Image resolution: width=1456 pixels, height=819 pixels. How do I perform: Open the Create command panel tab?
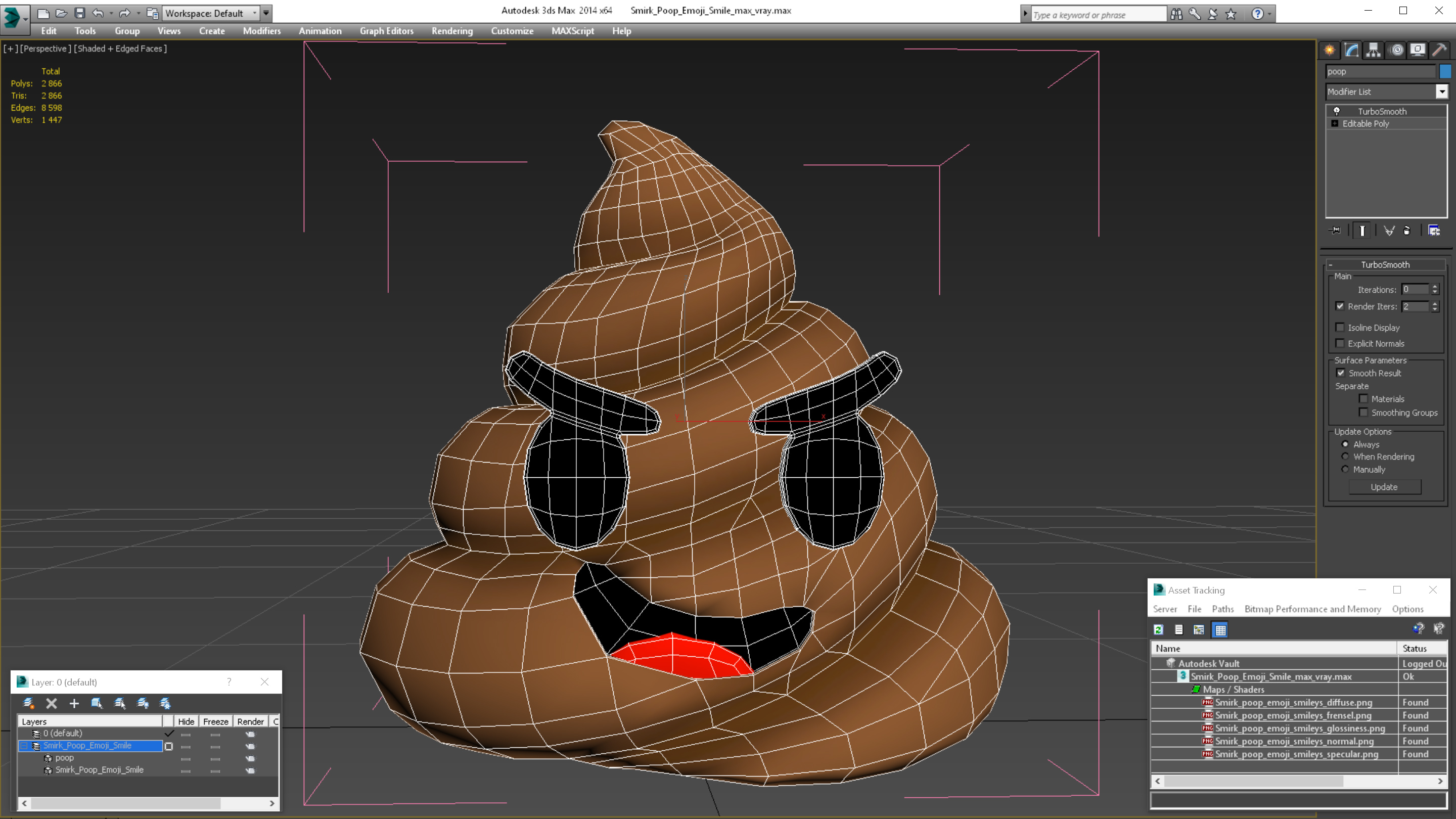point(1330,51)
